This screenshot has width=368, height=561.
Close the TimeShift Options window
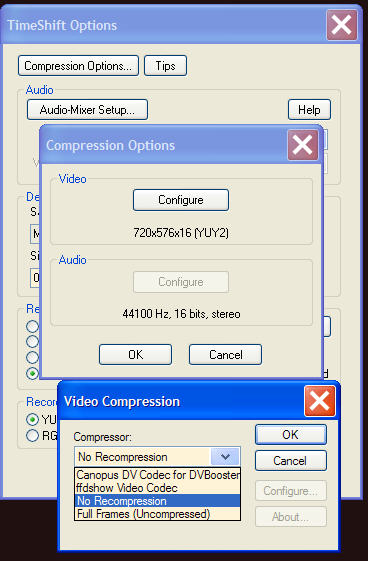(x=342, y=25)
